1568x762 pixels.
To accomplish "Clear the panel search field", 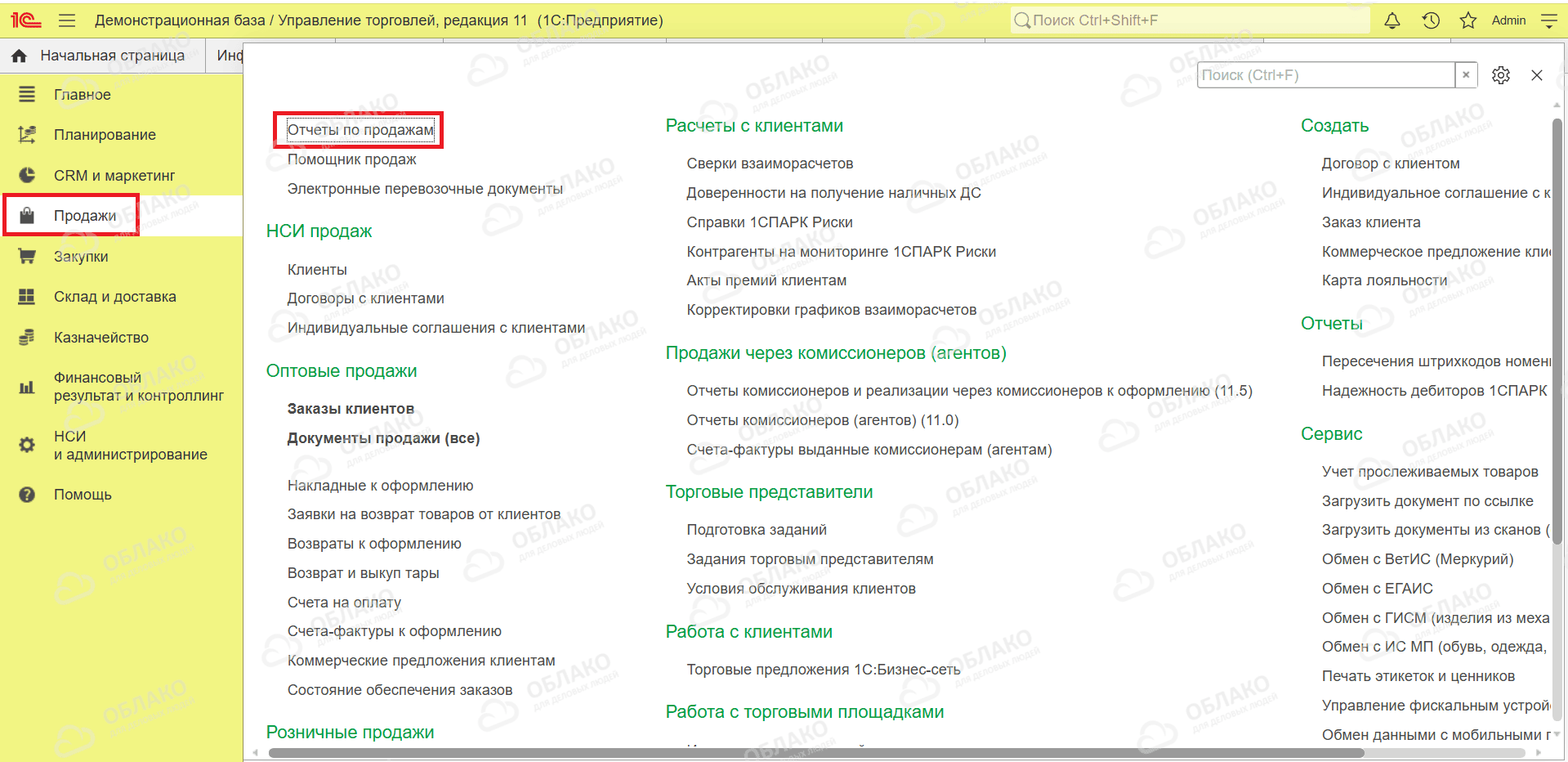I will (x=1466, y=75).
